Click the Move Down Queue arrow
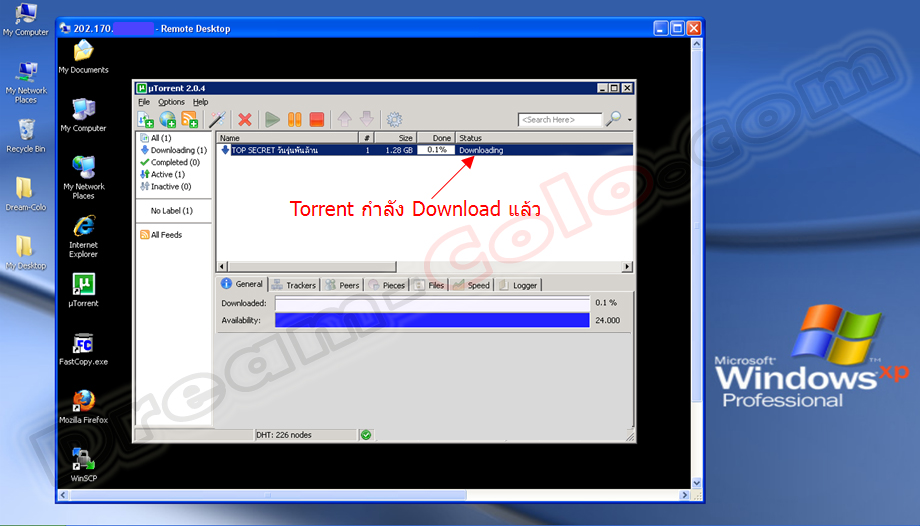The image size is (920, 526). click(x=367, y=119)
